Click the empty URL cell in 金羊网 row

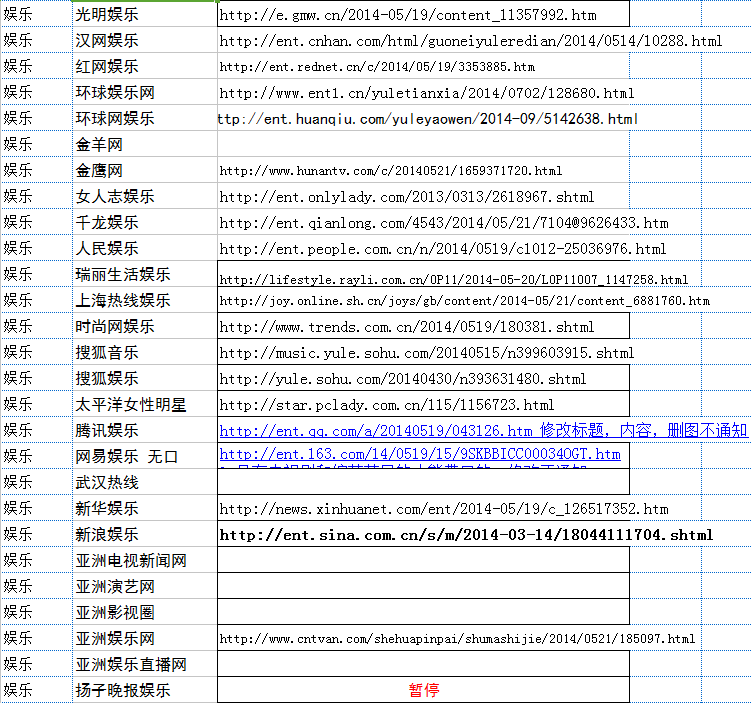(x=423, y=144)
